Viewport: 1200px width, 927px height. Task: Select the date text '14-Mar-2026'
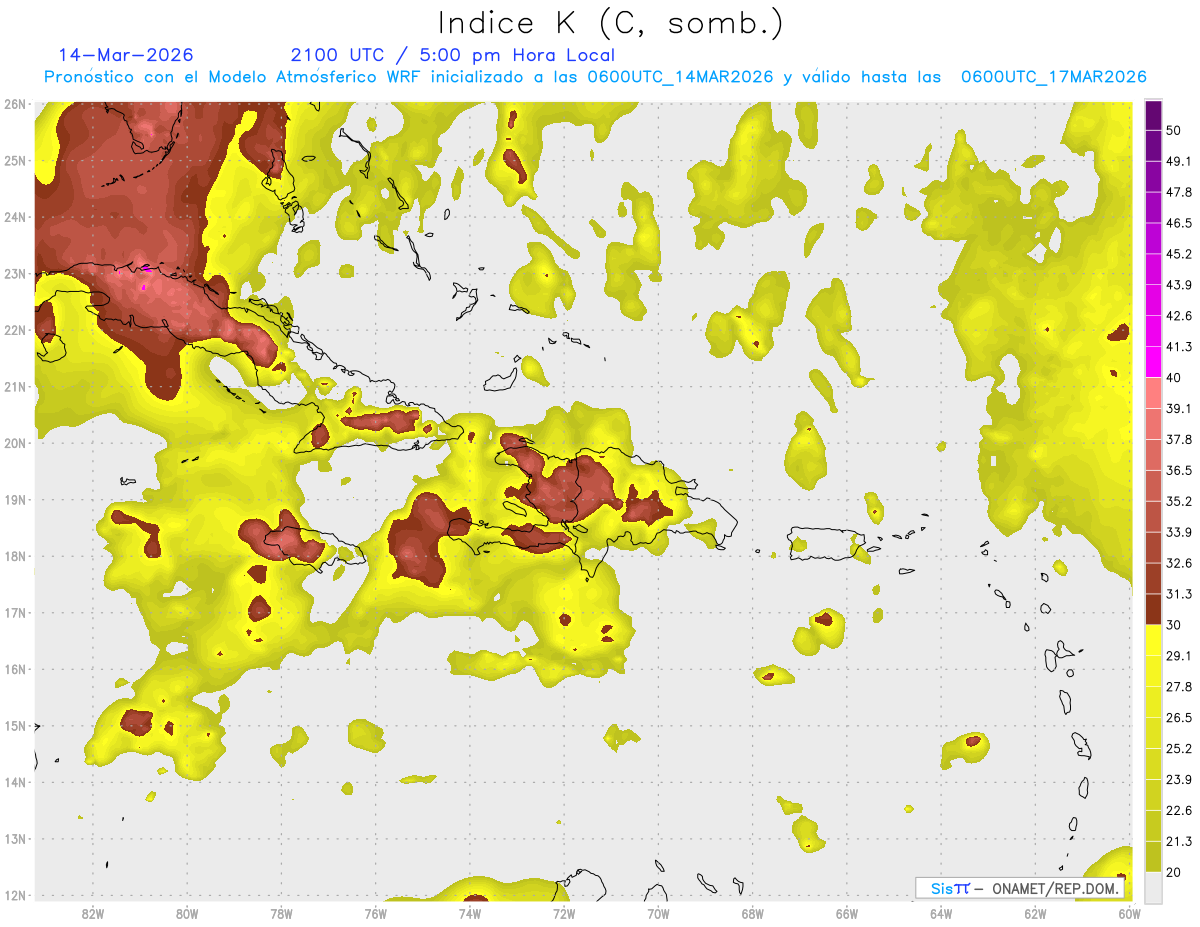[x=126, y=55]
